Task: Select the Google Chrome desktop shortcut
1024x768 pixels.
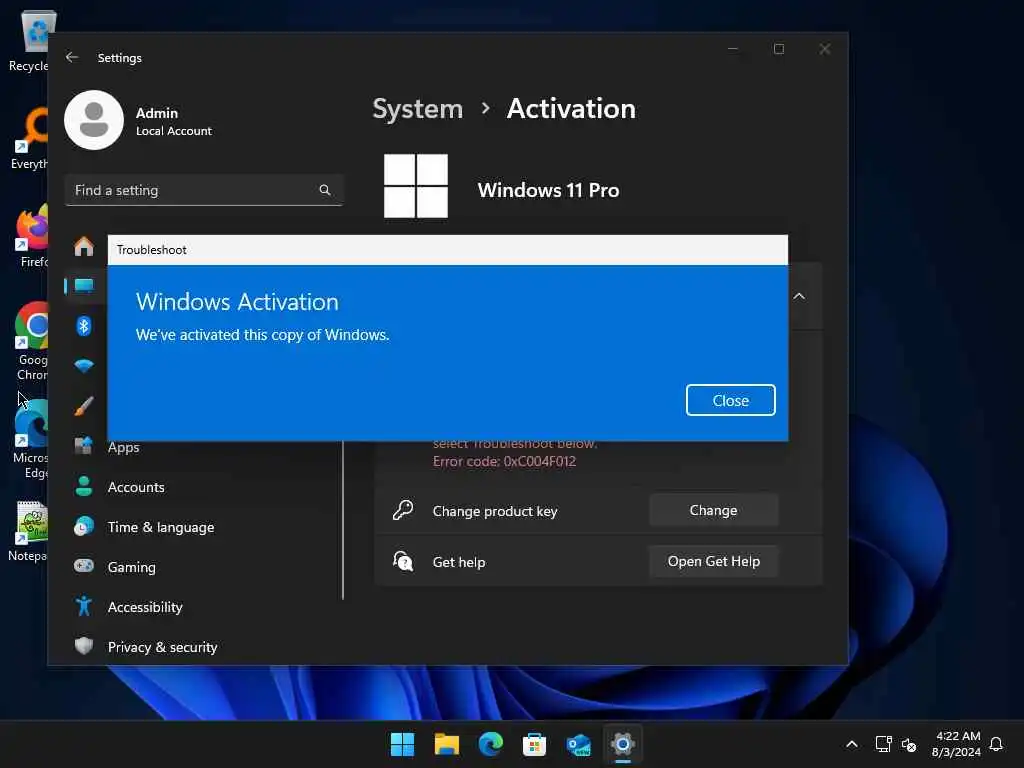Action: 31,341
